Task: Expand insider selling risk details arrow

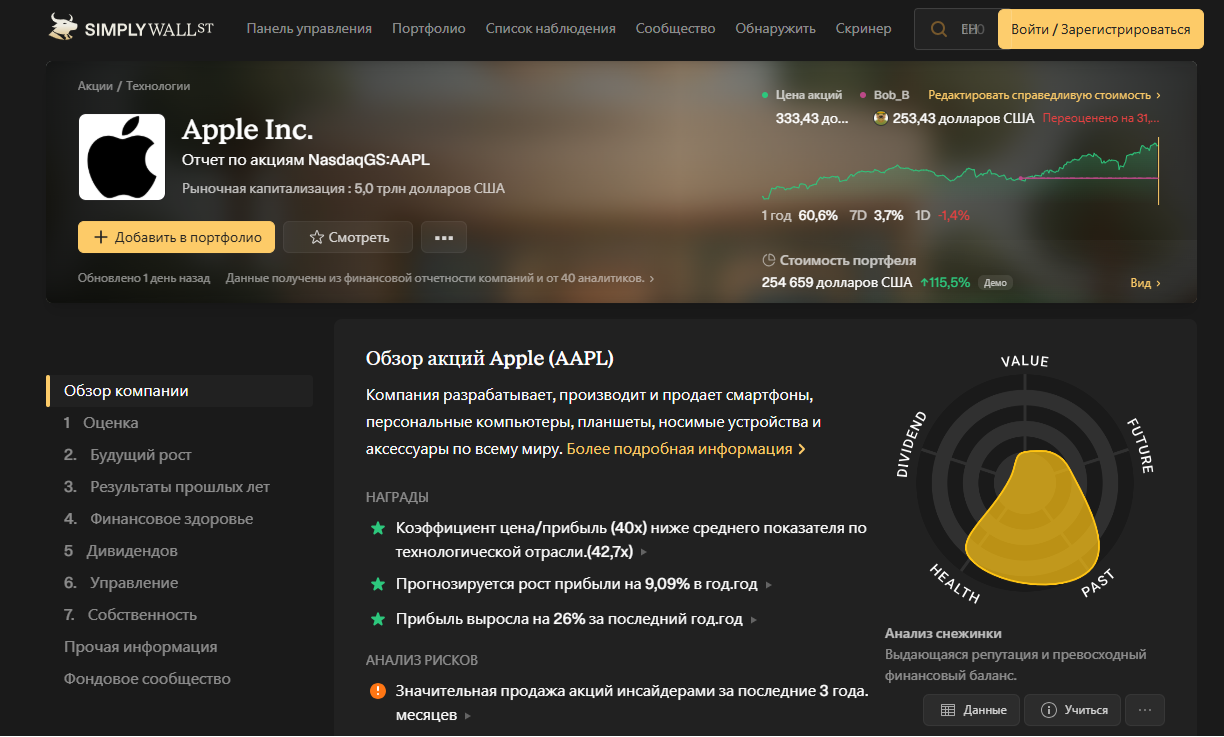Action: click(468, 716)
